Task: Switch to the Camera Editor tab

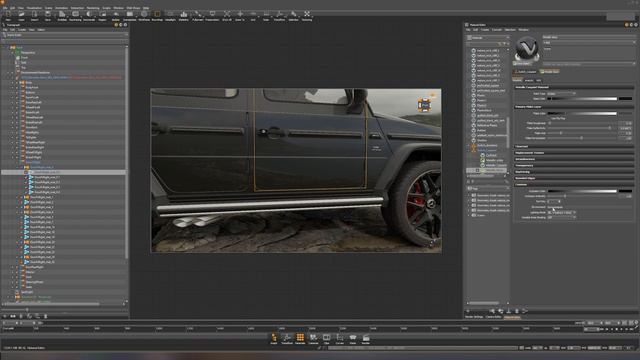Action: click(493, 317)
